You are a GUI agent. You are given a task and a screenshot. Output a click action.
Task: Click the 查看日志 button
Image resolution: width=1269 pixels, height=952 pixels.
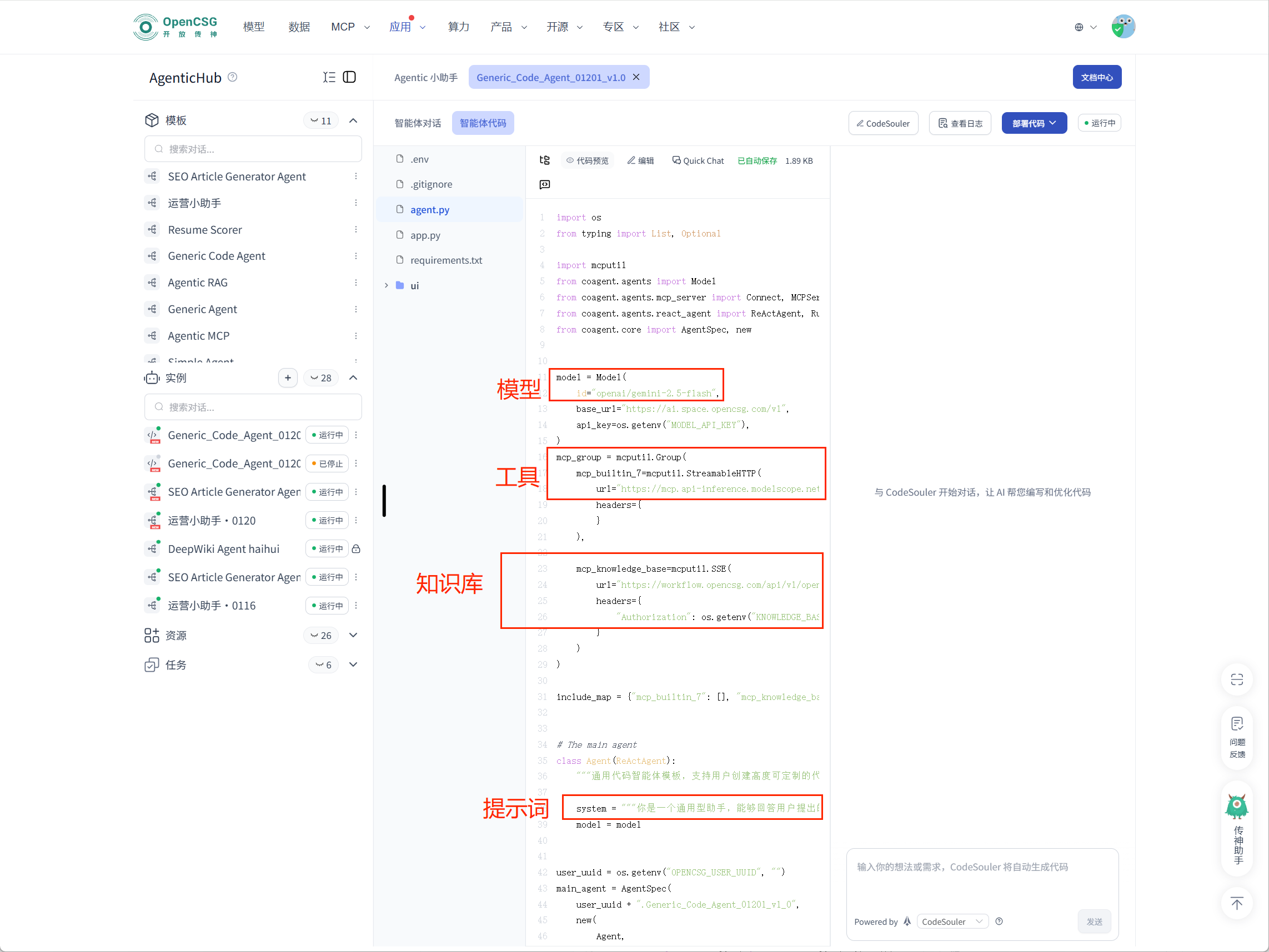tap(960, 123)
